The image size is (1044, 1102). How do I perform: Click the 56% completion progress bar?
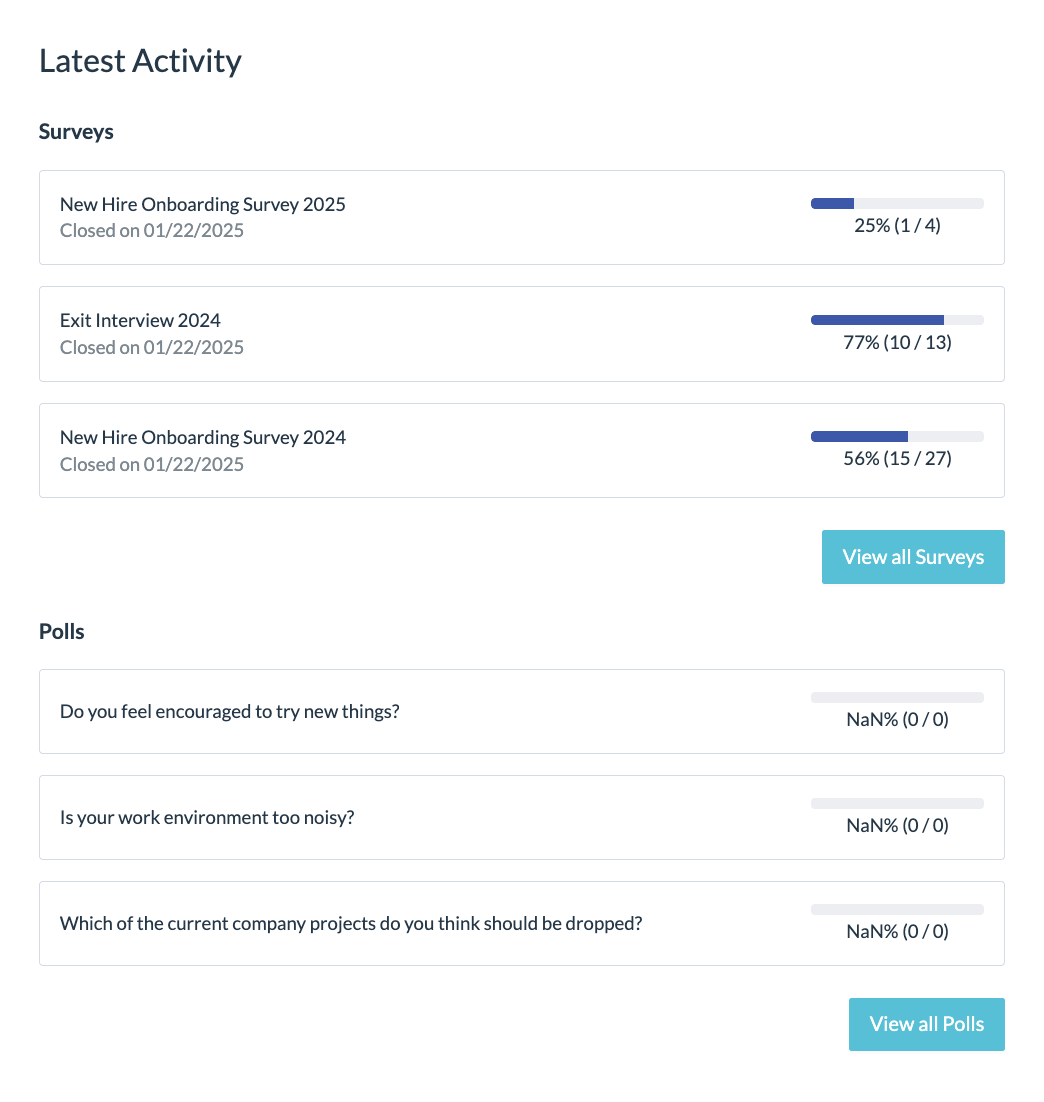[x=897, y=436]
